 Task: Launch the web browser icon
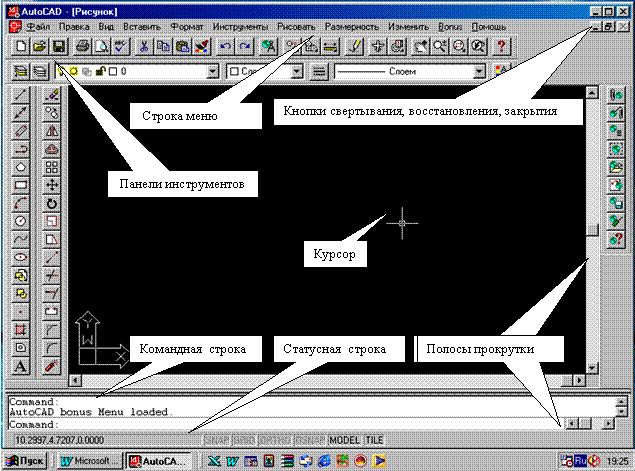tap(268, 47)
